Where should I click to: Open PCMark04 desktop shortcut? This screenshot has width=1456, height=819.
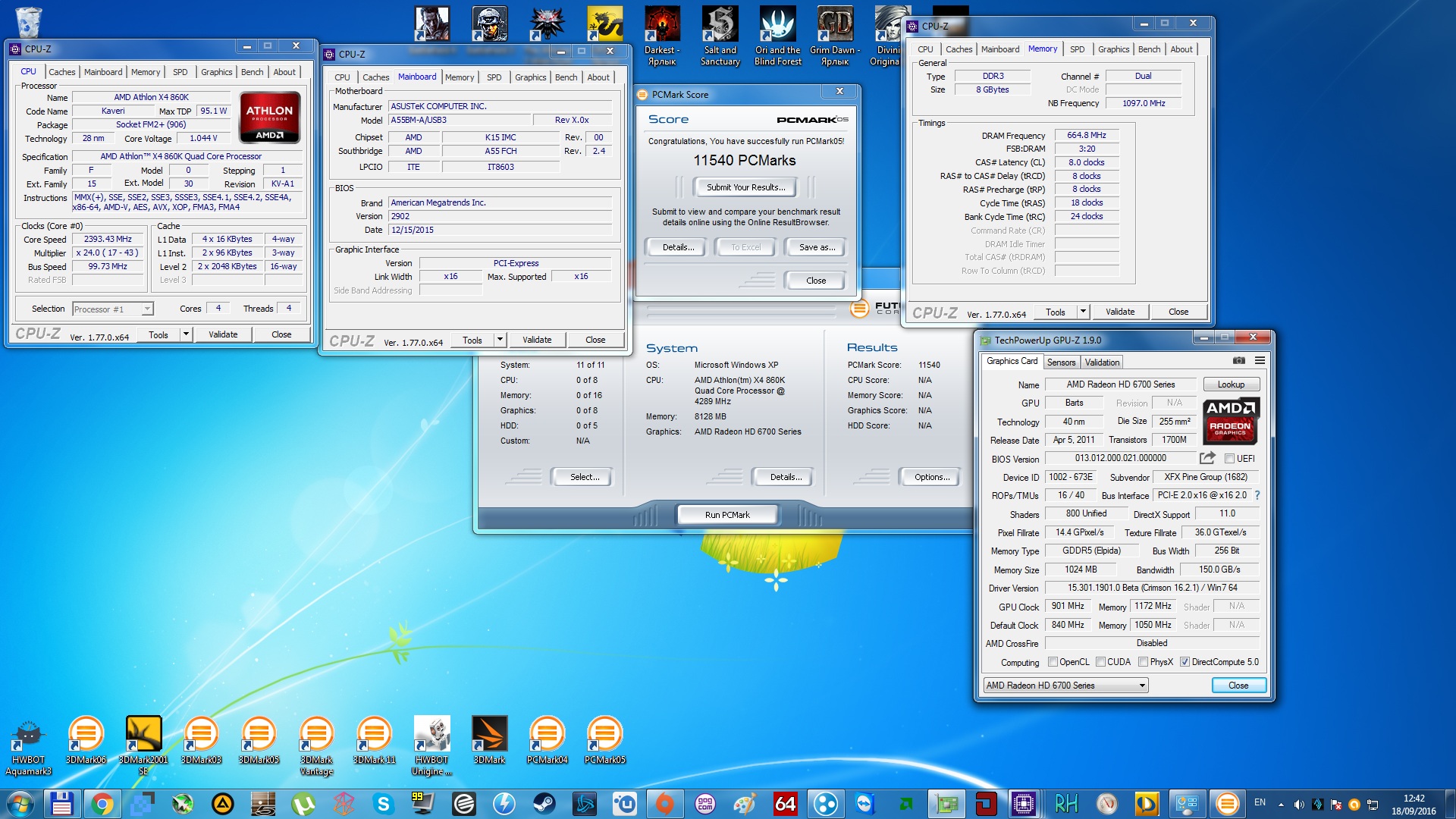547,741
